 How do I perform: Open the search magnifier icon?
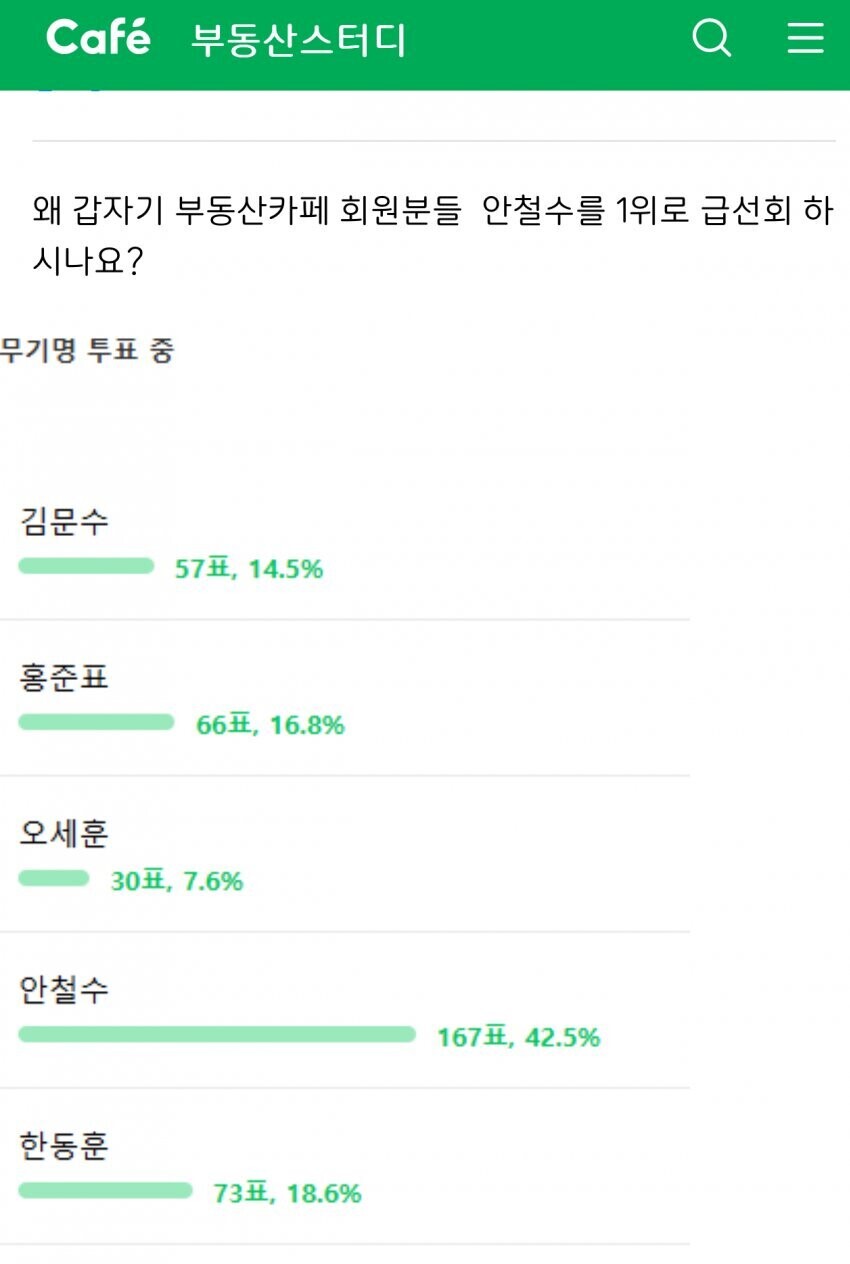pos(712,39)
